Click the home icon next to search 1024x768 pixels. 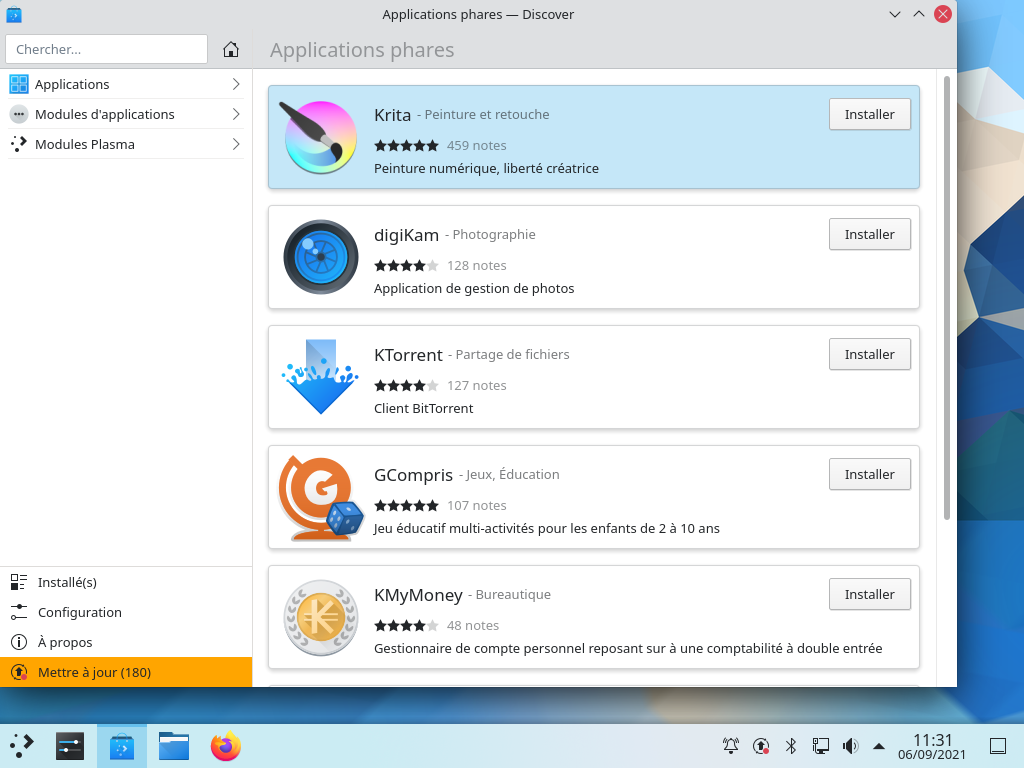coord(231,50)
